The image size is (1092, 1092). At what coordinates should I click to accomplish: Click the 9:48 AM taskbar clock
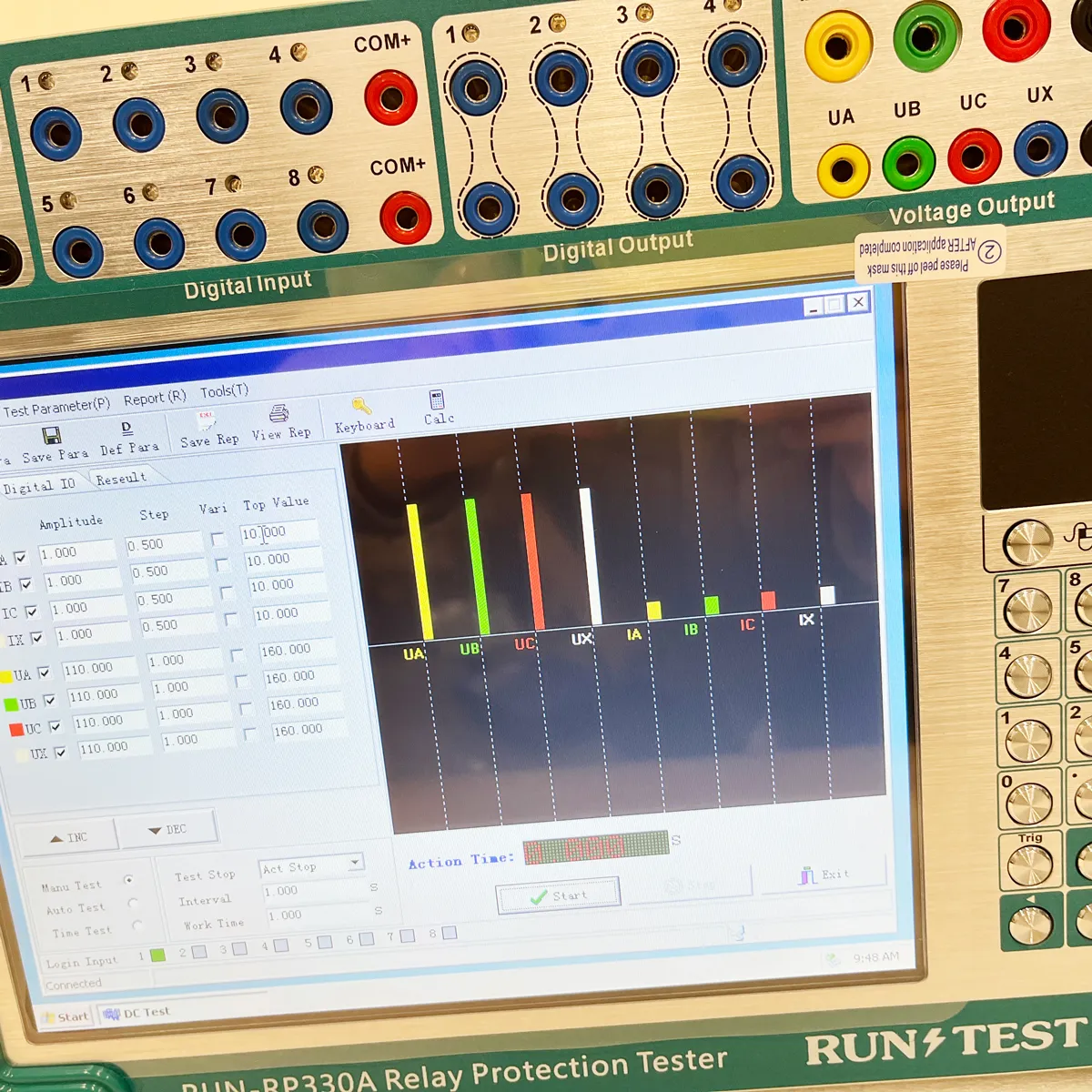point(875,956)
